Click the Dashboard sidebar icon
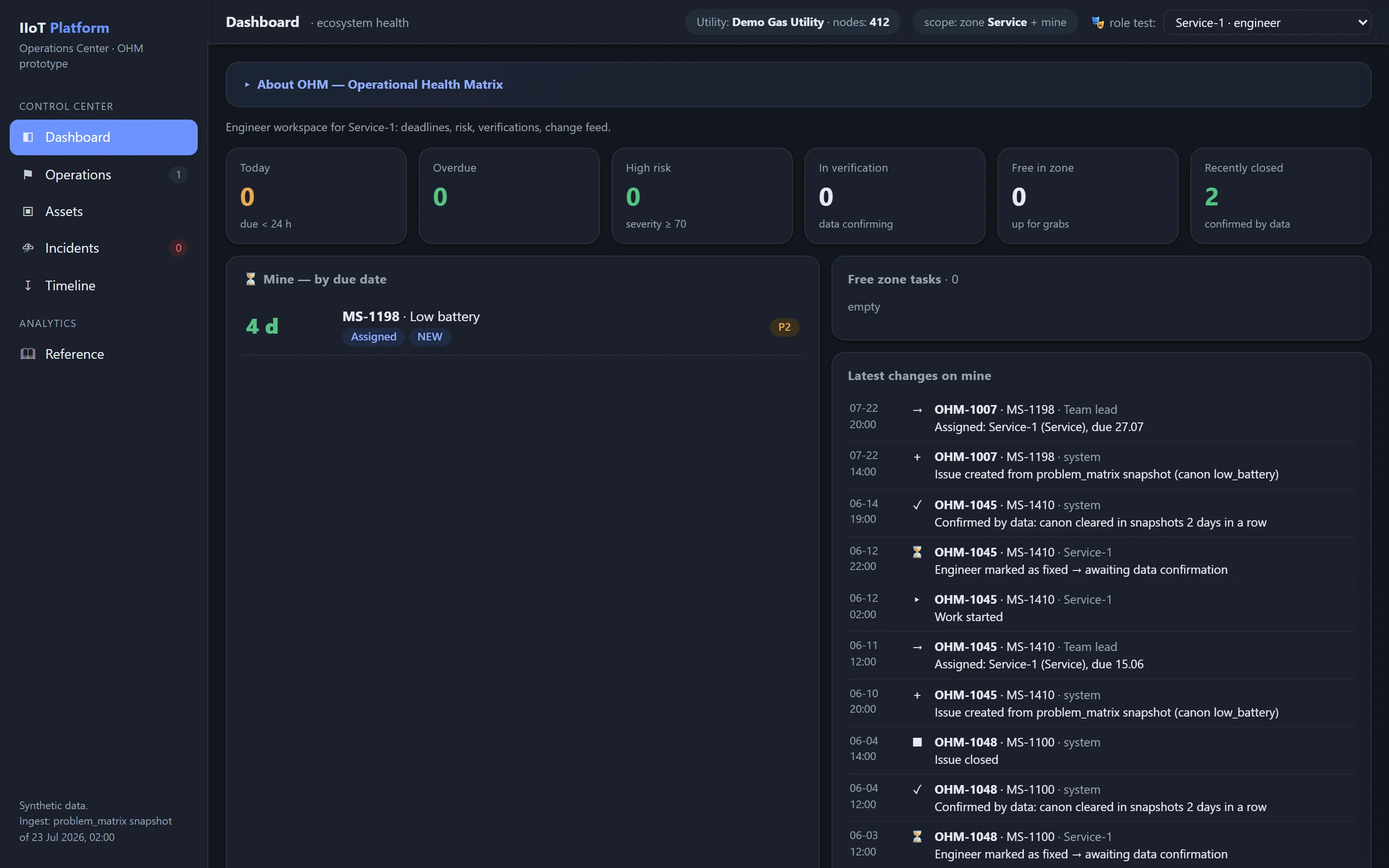1389x868 pixels. pos(27,137)
